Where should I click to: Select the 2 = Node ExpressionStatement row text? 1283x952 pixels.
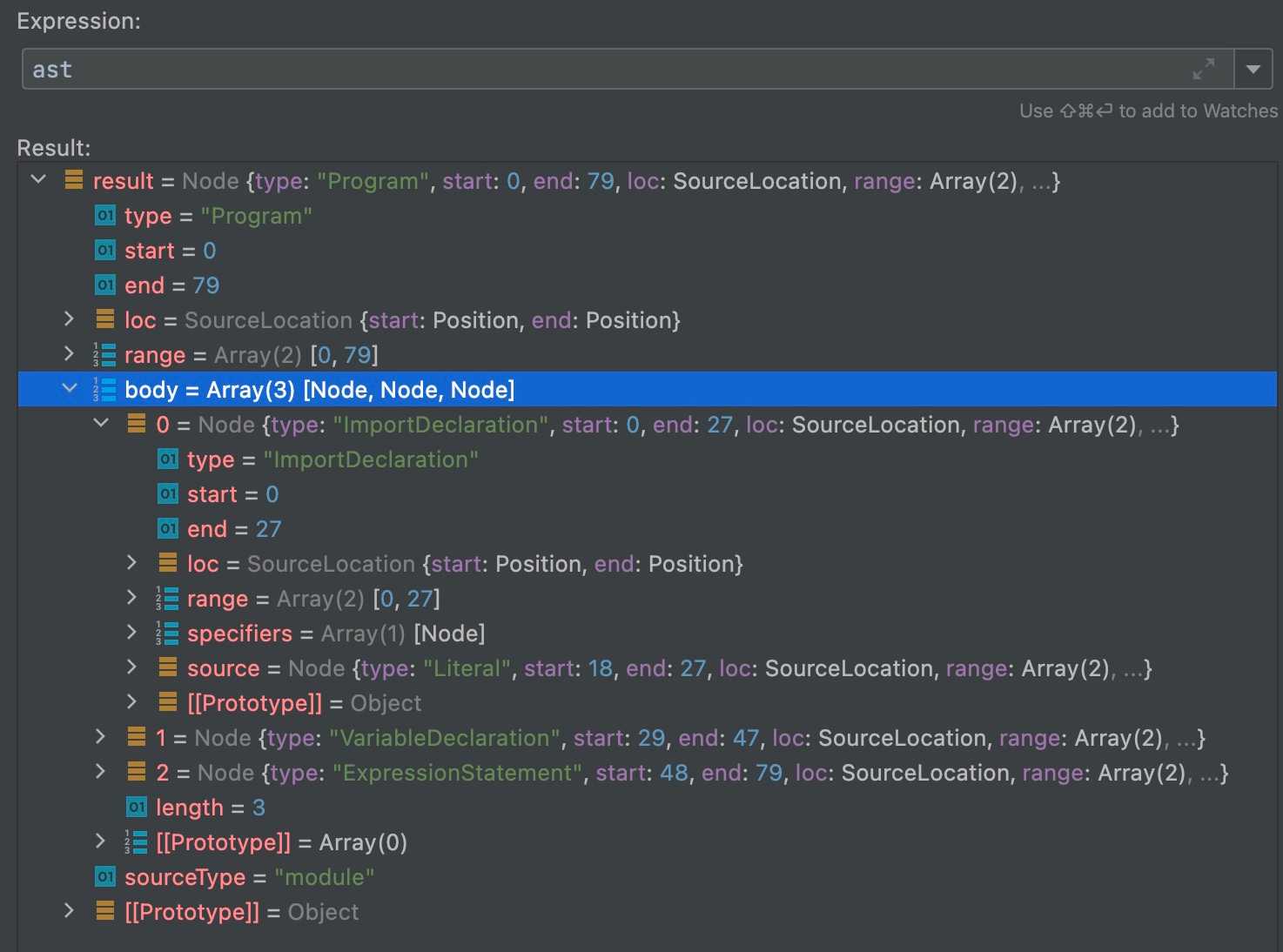(692, 773)
